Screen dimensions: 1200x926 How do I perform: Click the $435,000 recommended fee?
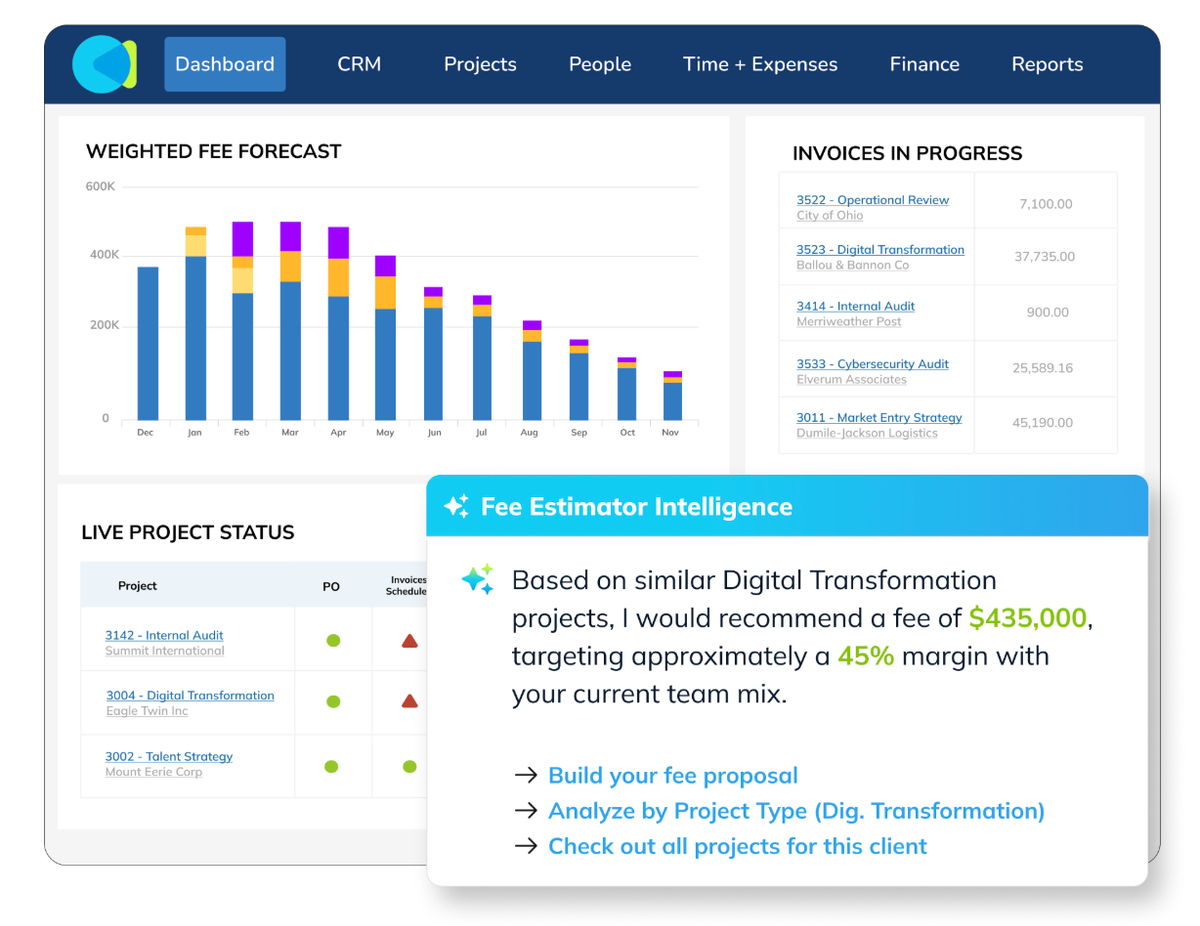pyautogui.click(x=1028, y=619)
